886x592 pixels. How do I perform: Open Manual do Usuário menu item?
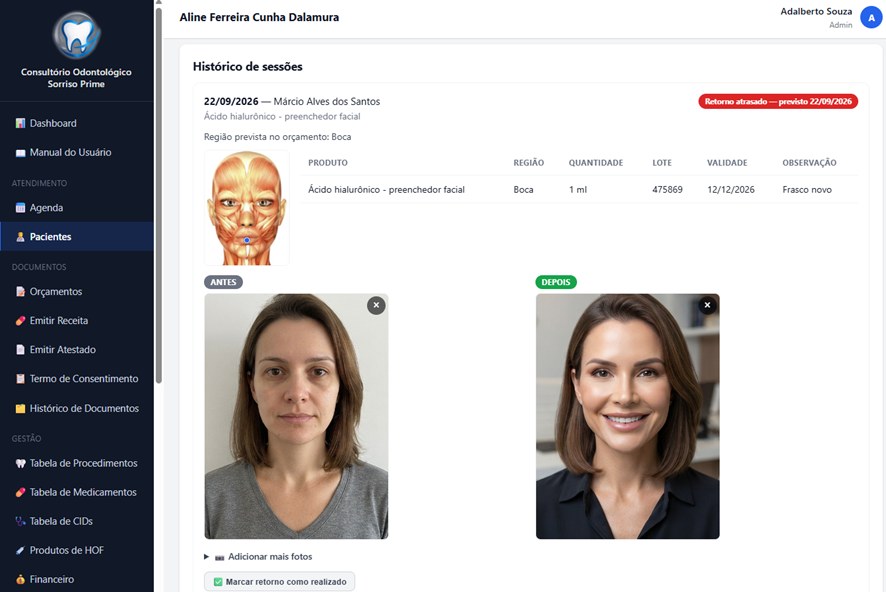tap(76, 153)
